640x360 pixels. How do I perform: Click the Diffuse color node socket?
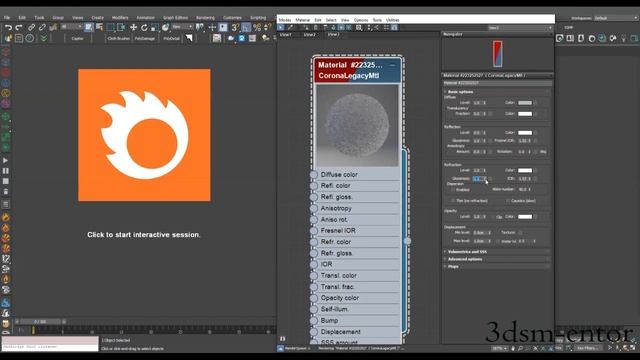pyautogui.click(x=313, y=175)
